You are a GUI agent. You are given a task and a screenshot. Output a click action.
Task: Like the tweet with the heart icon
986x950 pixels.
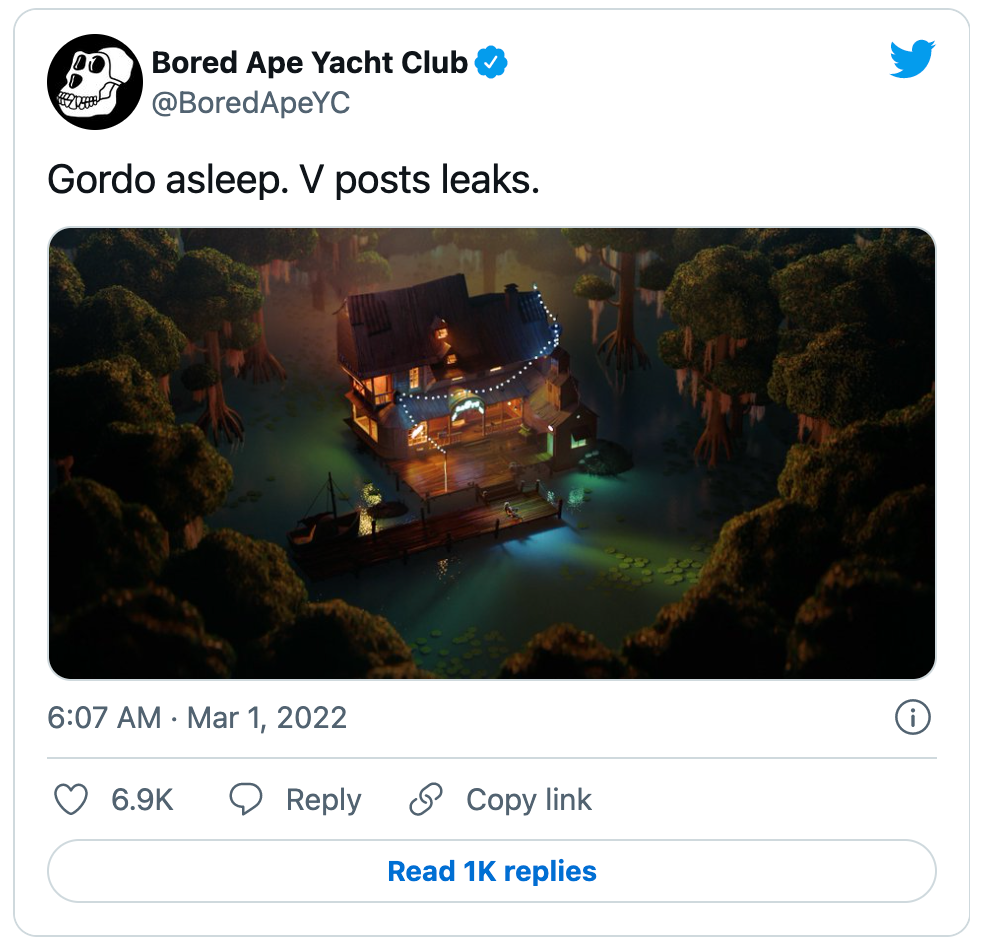click(70, 800)
